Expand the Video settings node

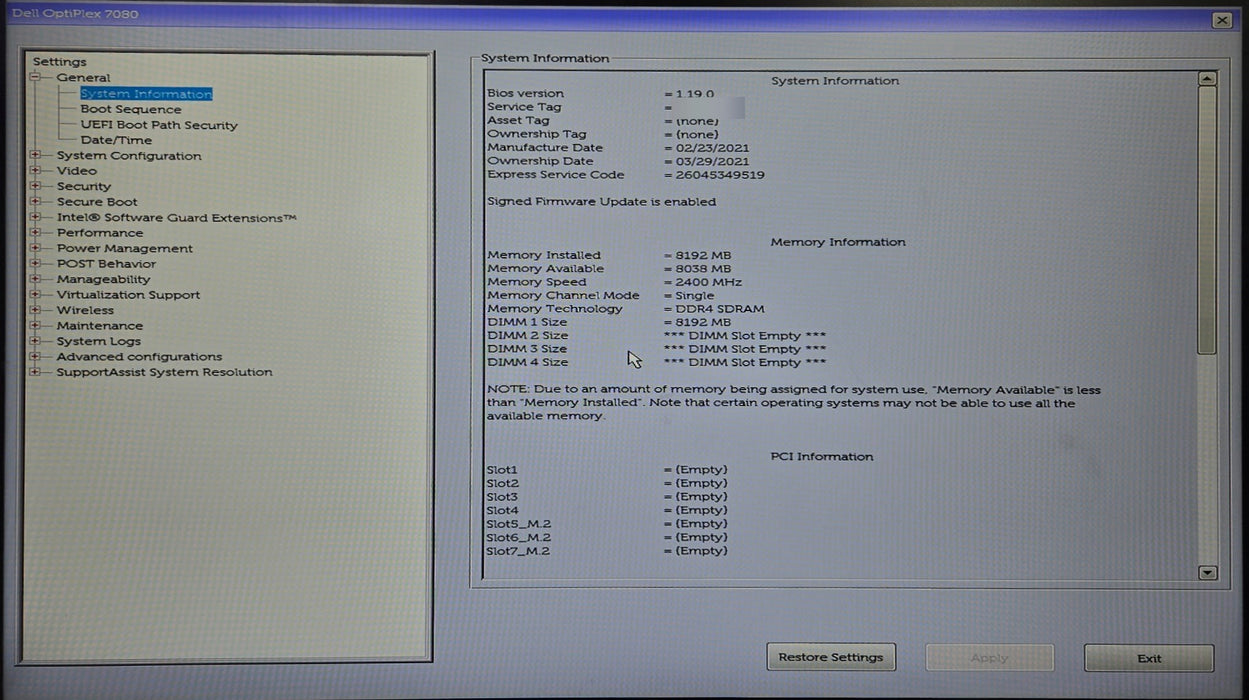(x=36, y=171)
